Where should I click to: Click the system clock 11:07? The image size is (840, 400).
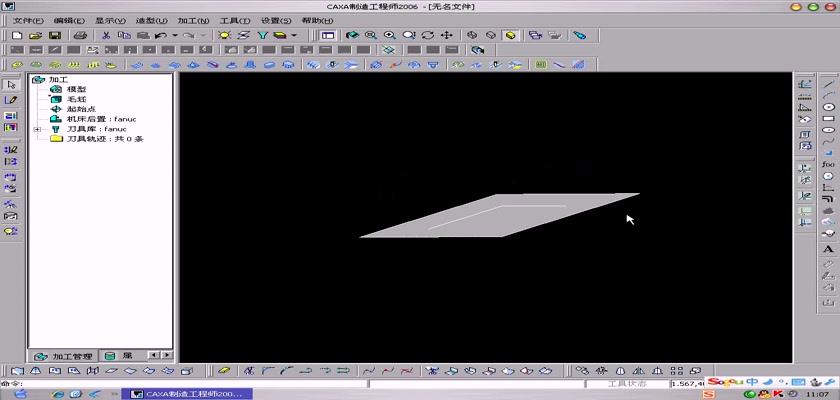point(816,394)
